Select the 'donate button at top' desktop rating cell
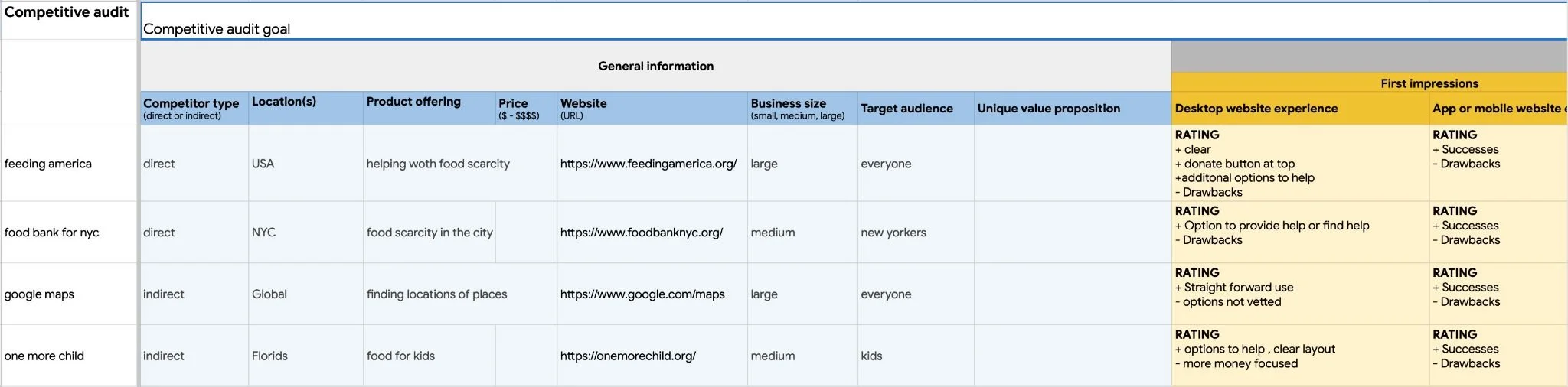This screenshot has width=1568, height=387. point(1300,164)
